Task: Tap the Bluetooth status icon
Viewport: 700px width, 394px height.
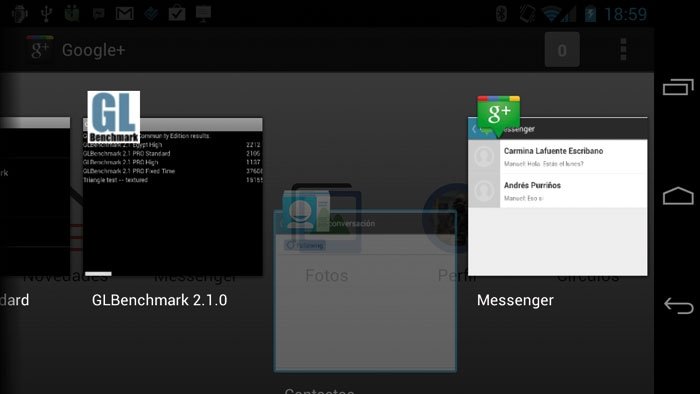Action: click(502, 14)
